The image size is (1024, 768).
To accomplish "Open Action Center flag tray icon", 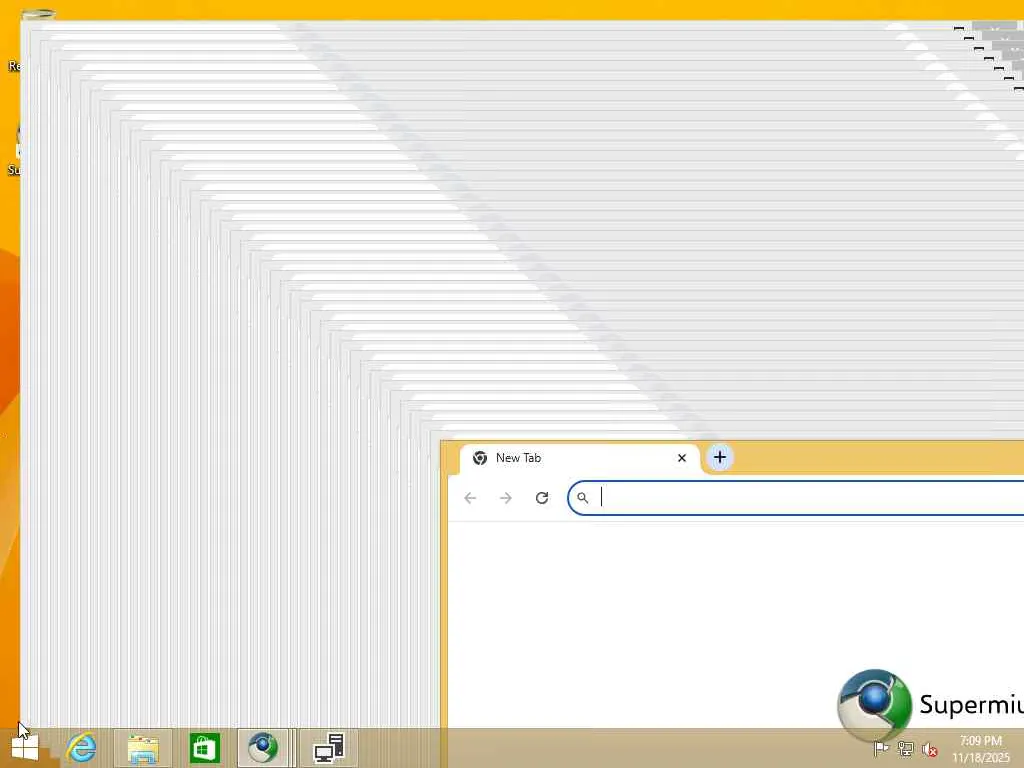I will tap(880, 749).
